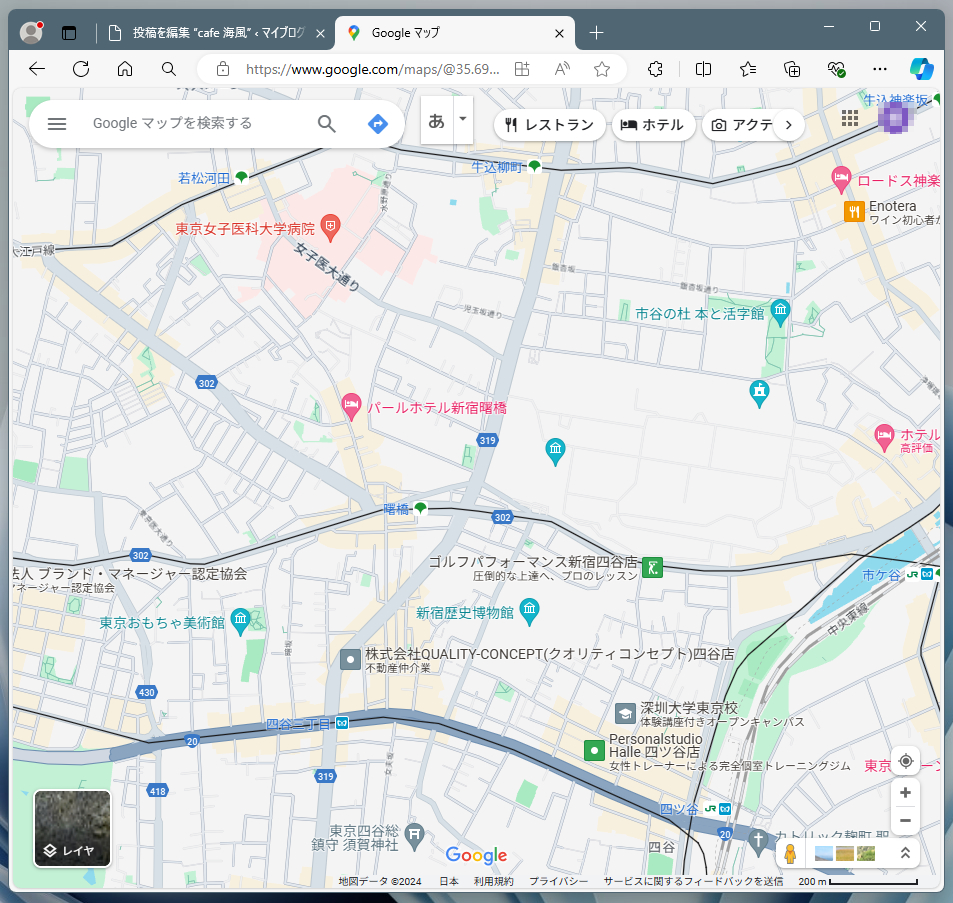
Task: Open the Google apps grid
Action: (x=850, y=118)
